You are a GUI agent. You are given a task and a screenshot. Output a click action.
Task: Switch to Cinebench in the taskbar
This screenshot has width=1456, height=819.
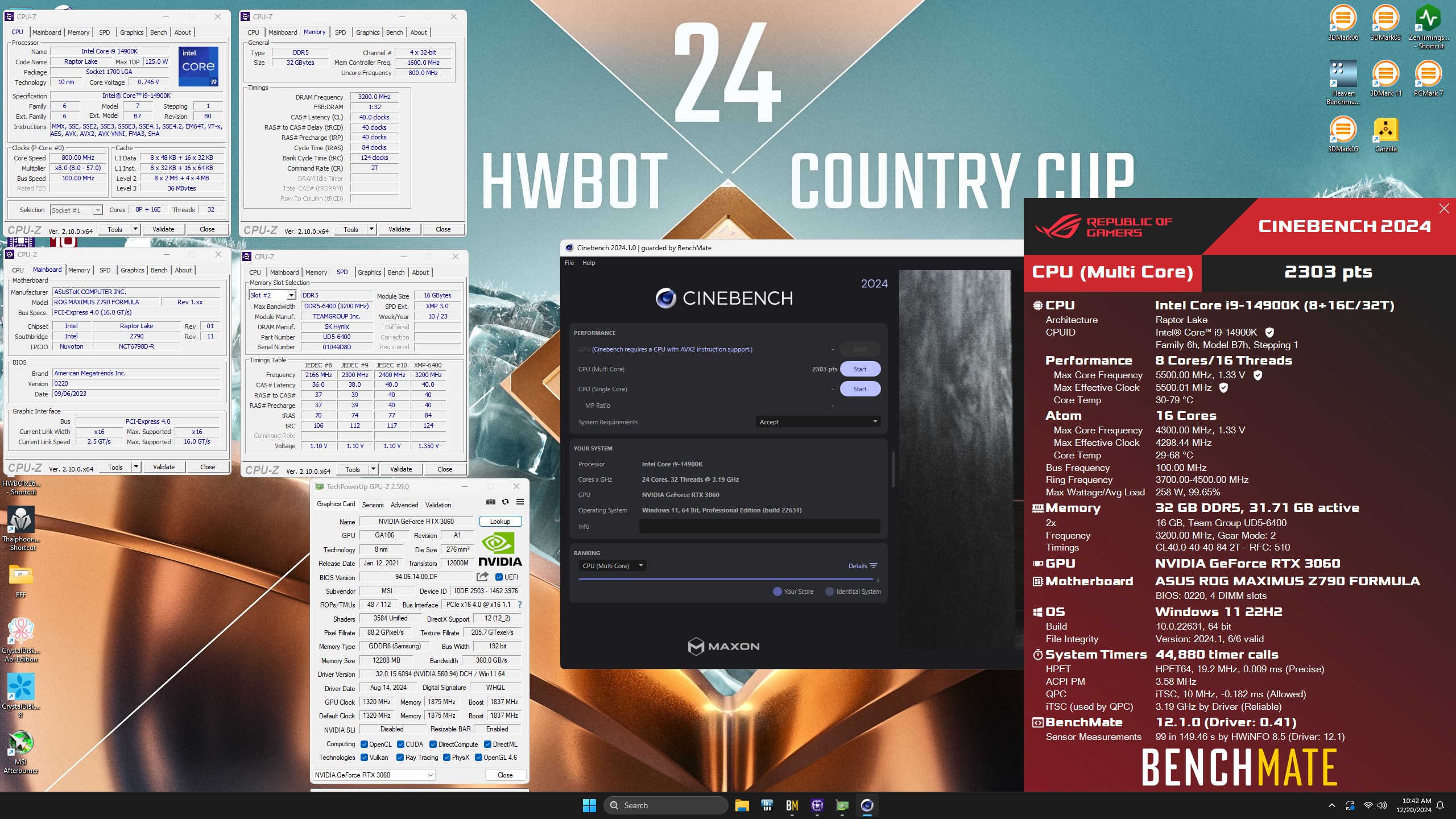click(867, 805)
